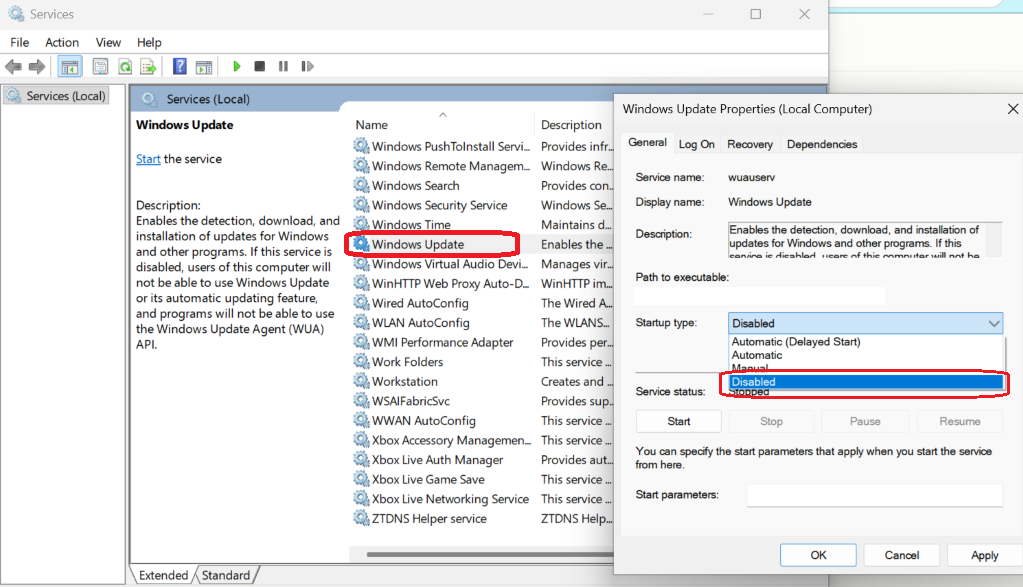This screenshot has width=1023, height=587.
Task: Click gear icon of ZTDNS Helper service
Action: tap(361, 518)
